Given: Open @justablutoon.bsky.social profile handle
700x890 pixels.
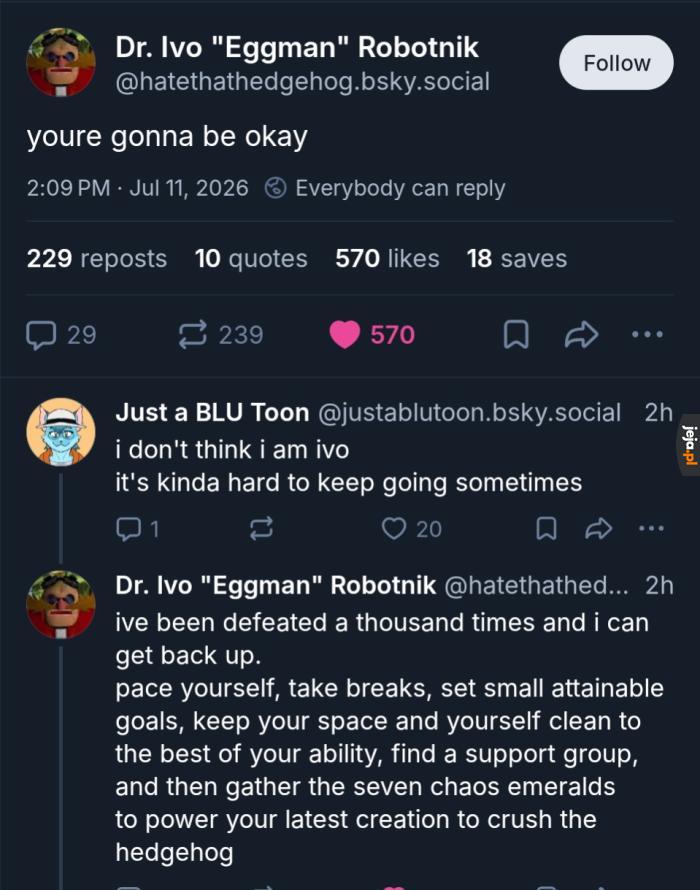Looking at the screenshot, I should point(470,413).
